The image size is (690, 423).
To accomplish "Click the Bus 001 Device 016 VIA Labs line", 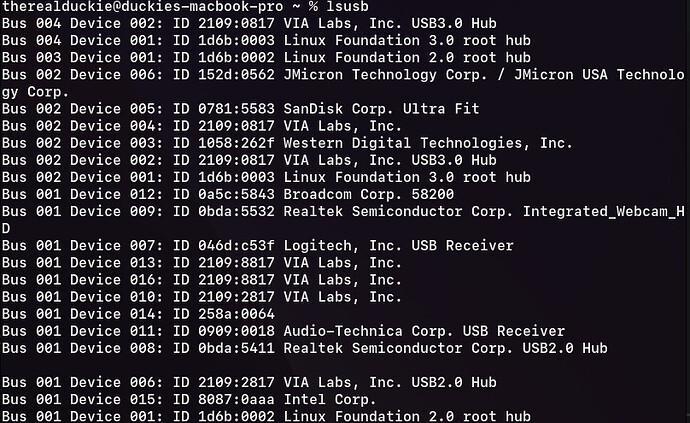I will click(x=202, y=280).
